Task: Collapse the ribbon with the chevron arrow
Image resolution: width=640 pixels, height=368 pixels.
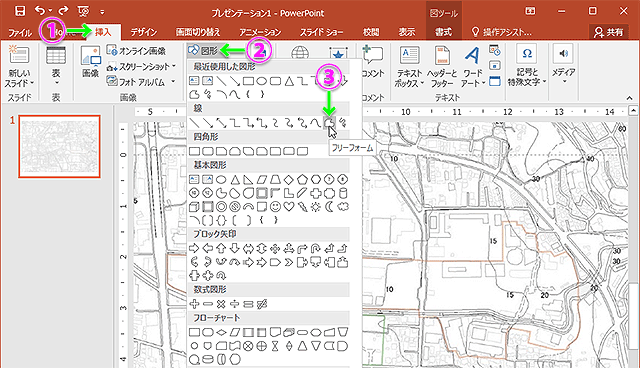Action: click(x=629, y=98)
